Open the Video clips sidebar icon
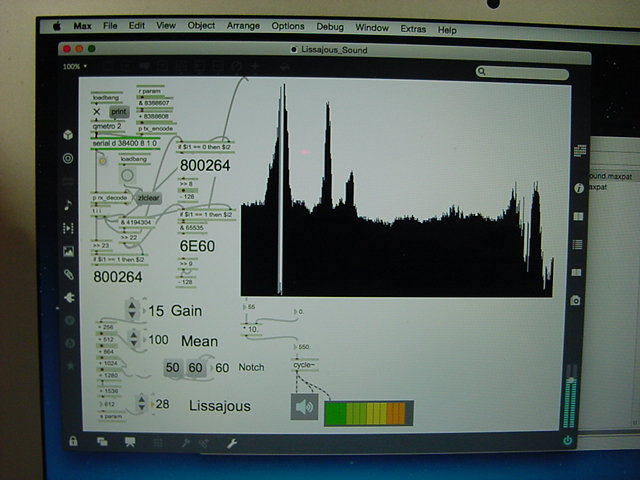Image resolution: width=640 pixels, height=480 pixels. (68, 228)
